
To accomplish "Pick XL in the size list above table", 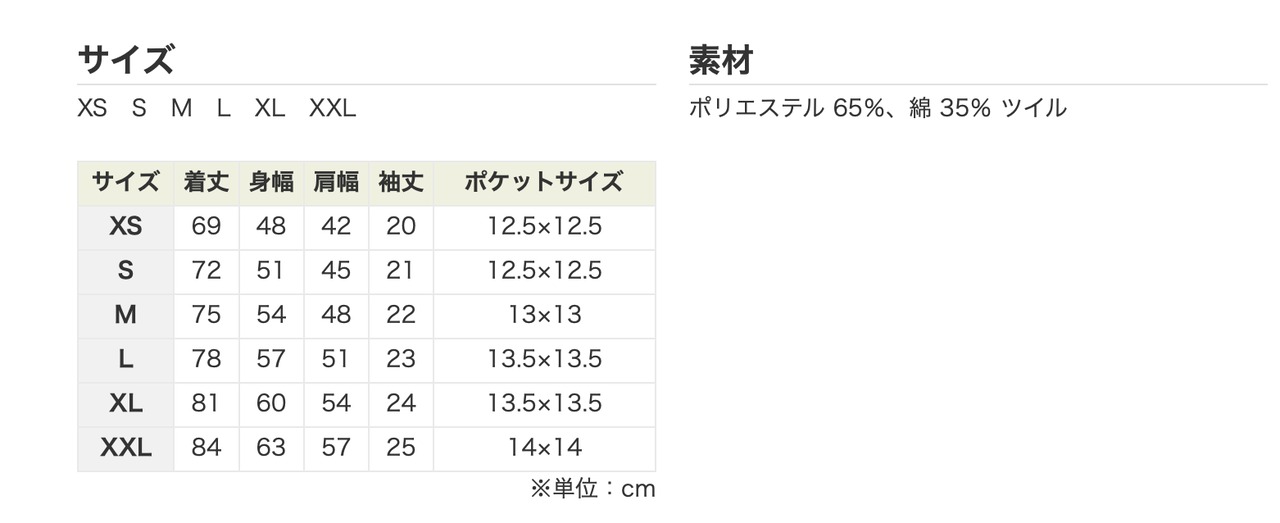I will (x=270, y=108).
